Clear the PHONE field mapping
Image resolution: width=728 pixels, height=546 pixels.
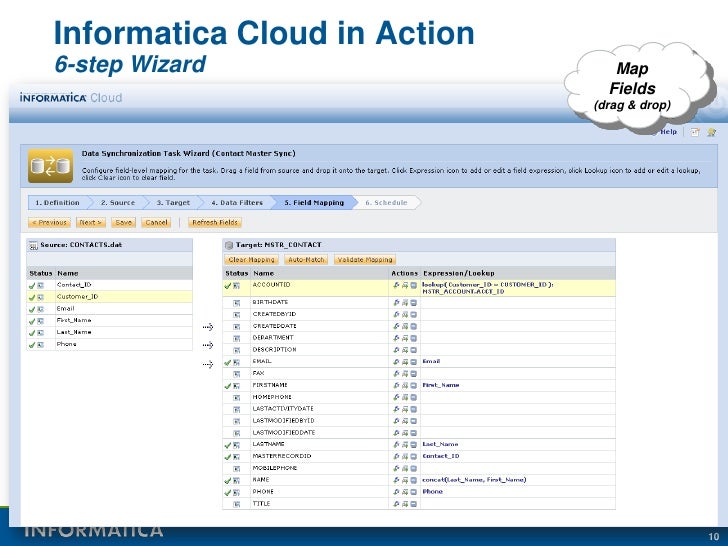tap(413, 492)
